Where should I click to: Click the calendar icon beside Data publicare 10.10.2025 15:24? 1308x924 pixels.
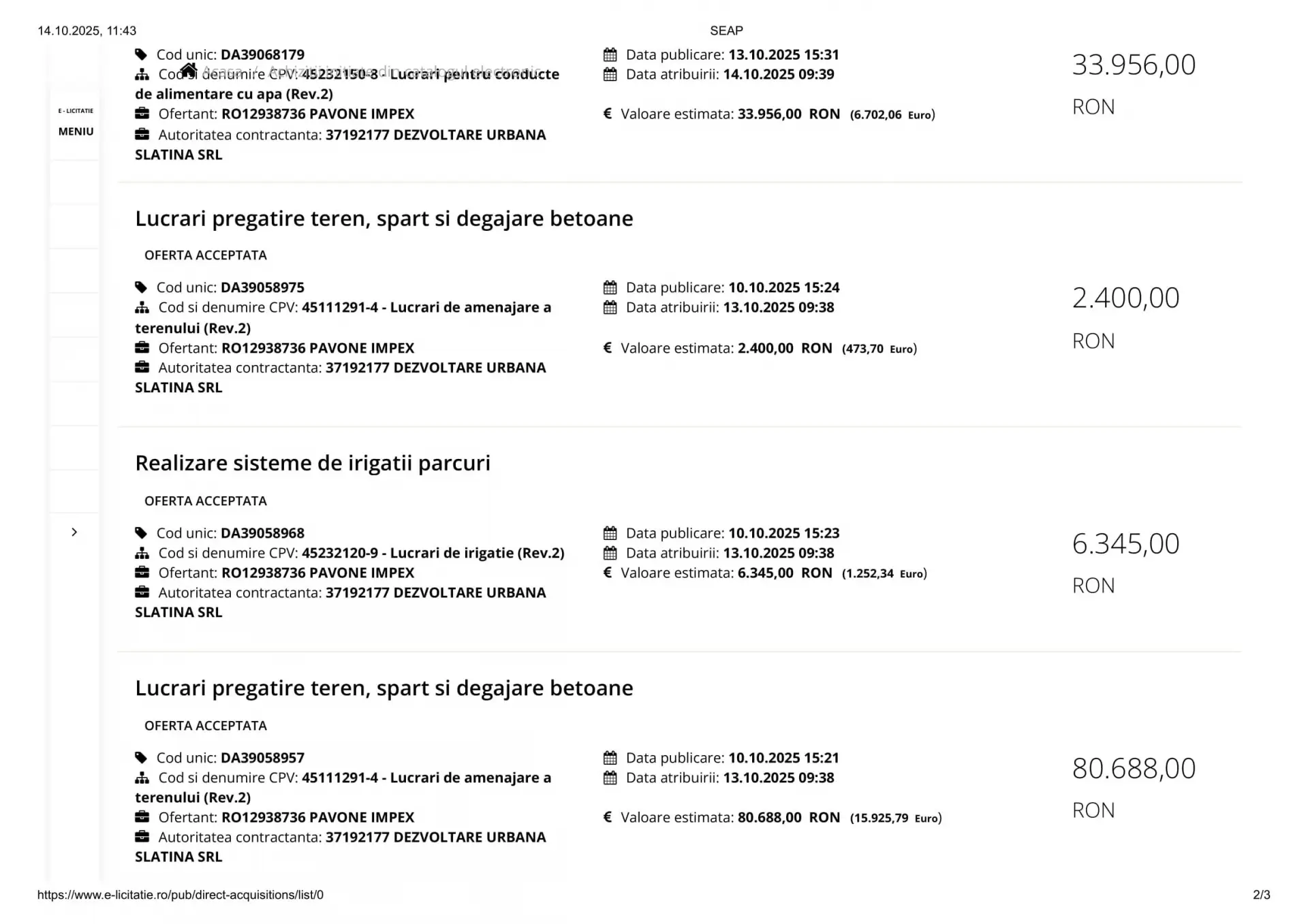tap(610, 287)
